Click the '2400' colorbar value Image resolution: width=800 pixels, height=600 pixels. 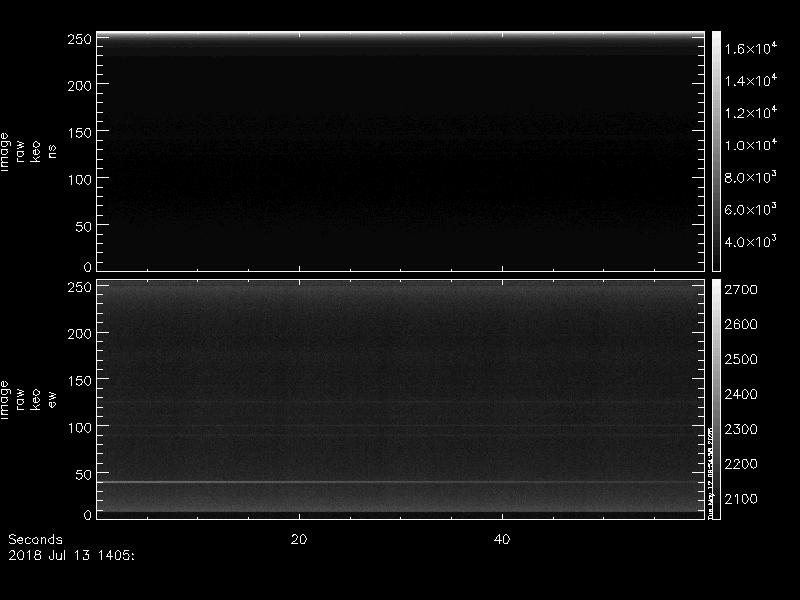pos(741,394)
